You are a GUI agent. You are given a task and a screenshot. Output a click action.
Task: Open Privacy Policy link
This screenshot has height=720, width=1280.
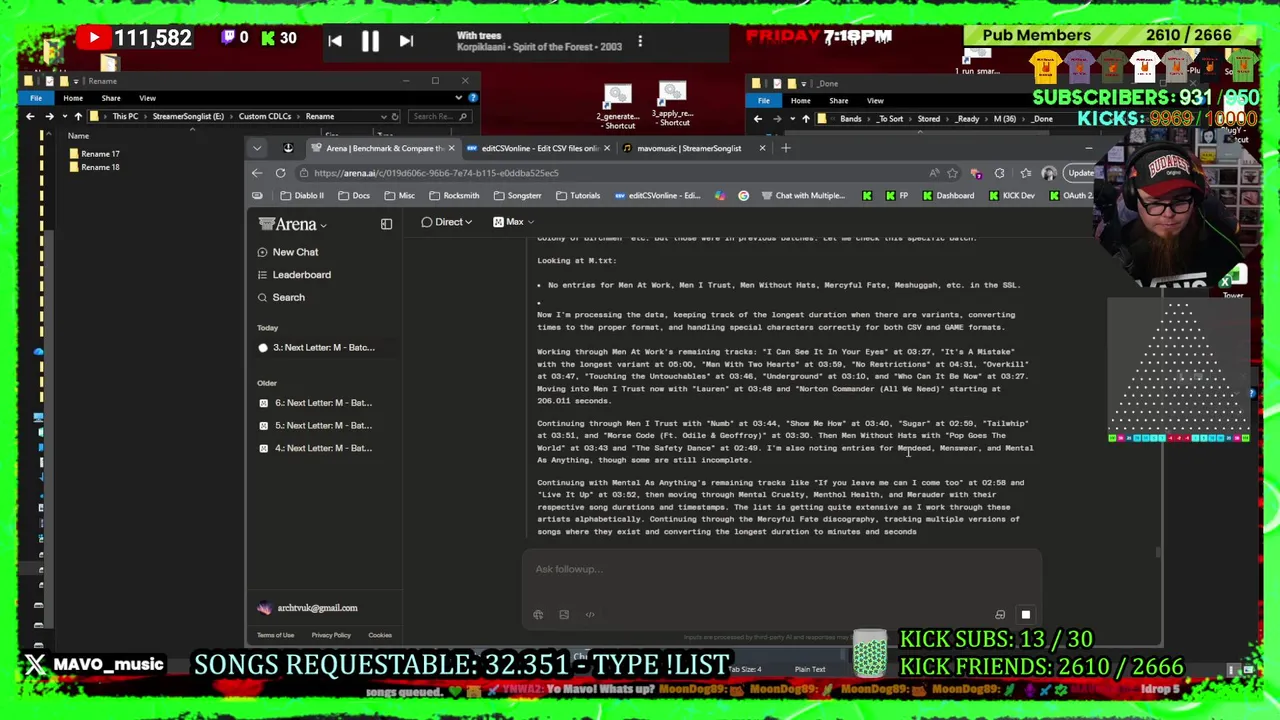pyautogui.click(x=331, y=635)
